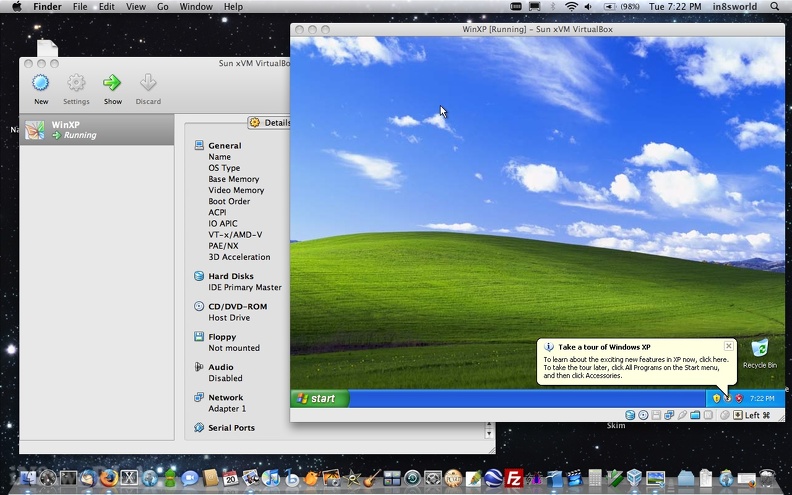Click the 'Host Drive' entry
Image resolution: width=792 pixels, height=495 pixels.
coord(229,318)
